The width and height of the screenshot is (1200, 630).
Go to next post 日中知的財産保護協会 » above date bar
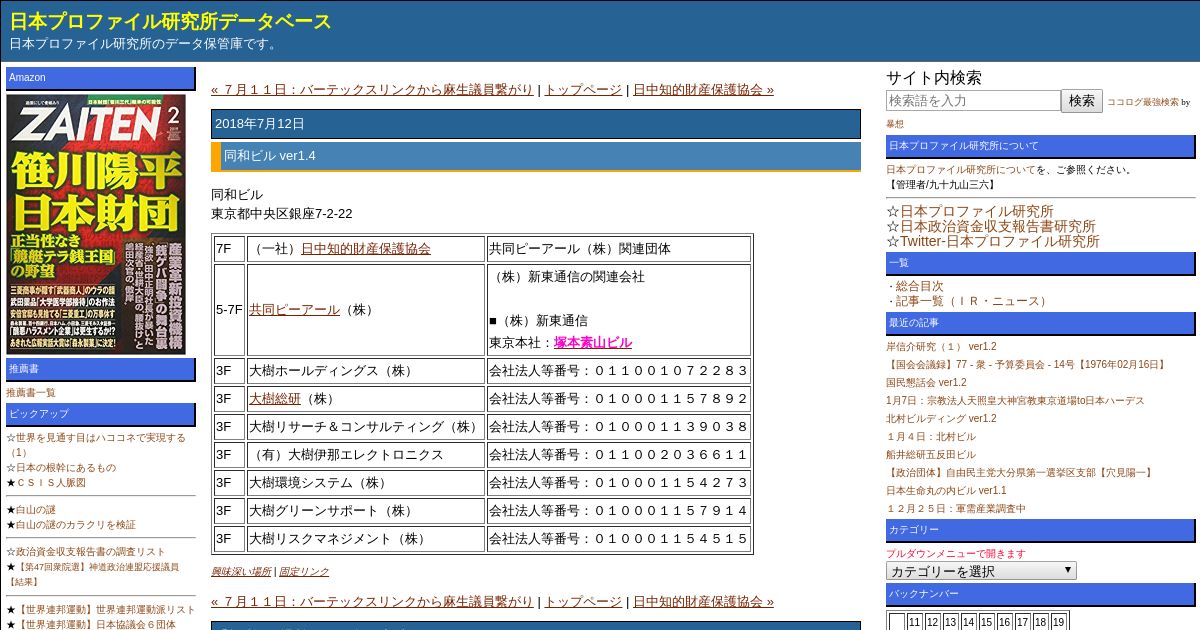703,90
